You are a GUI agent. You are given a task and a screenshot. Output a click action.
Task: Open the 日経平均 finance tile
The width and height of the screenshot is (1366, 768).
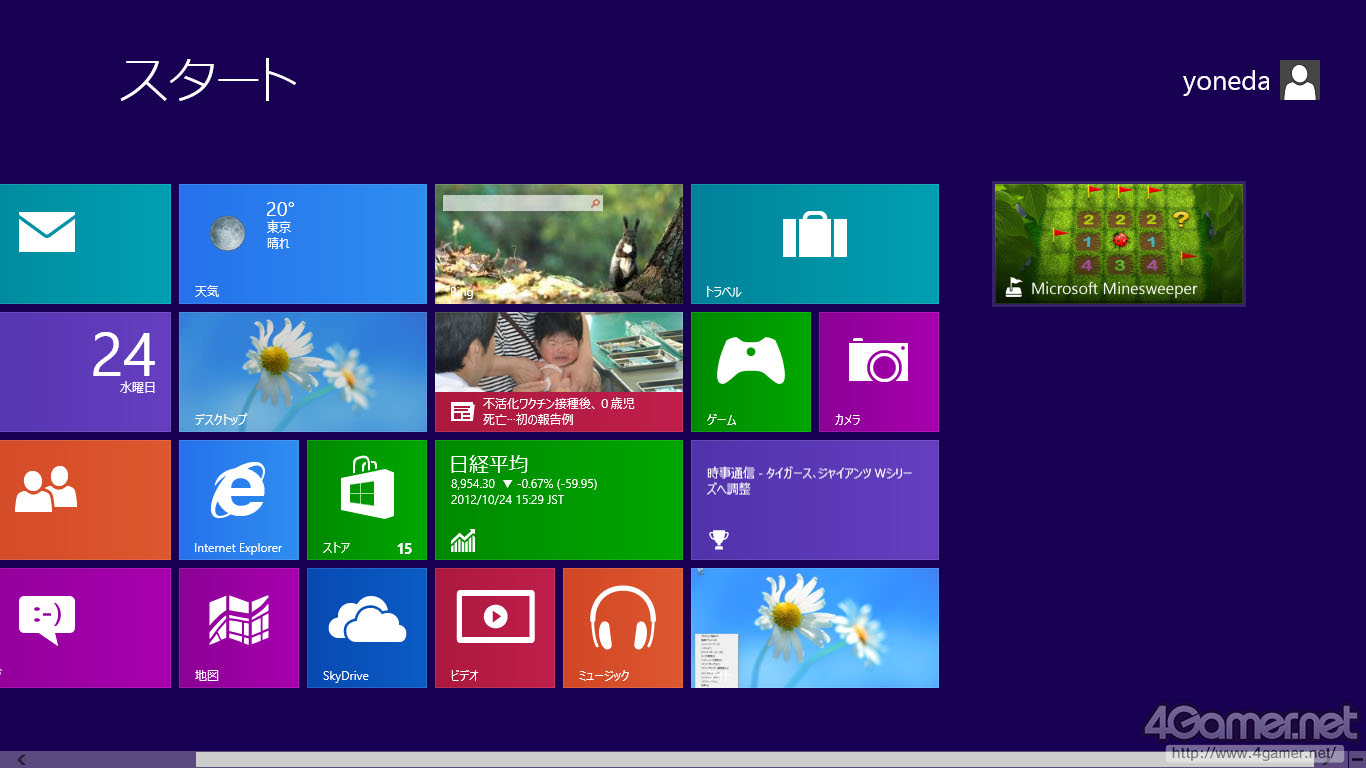[559, 500]
